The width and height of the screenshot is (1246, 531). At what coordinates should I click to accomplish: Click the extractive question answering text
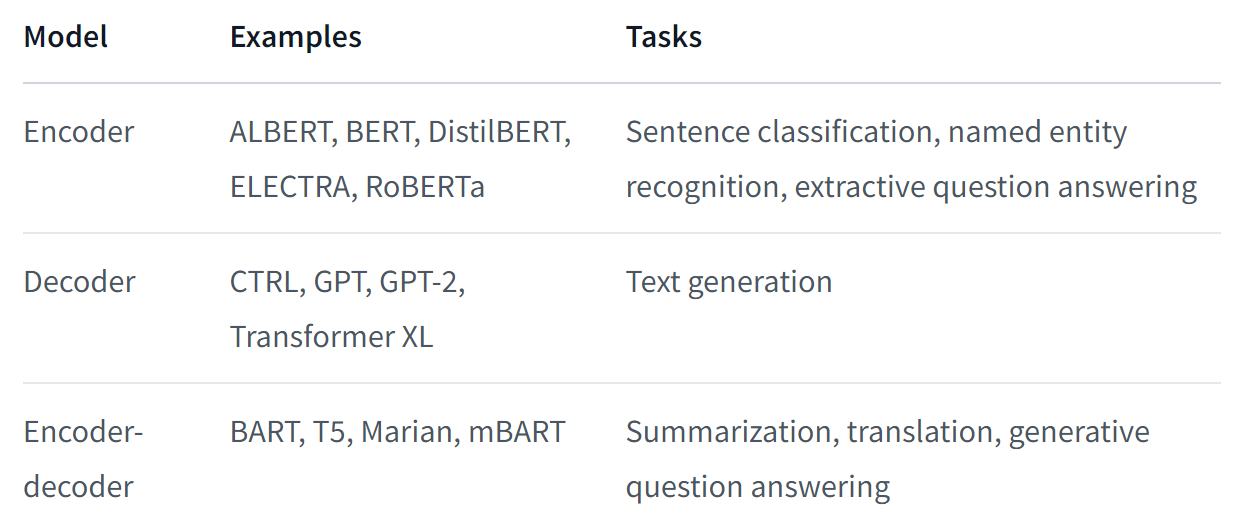pos(996,187)
